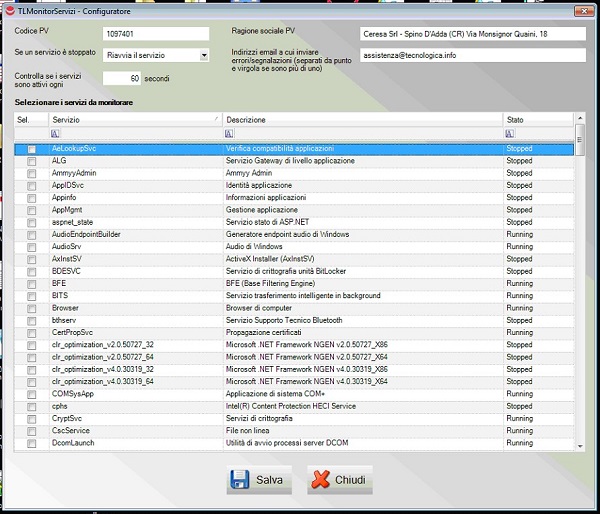Image resolution: width=600 pixels, height=514 pixels.
Task: Focus the email address field for notifications
Action: click(472, 58)
